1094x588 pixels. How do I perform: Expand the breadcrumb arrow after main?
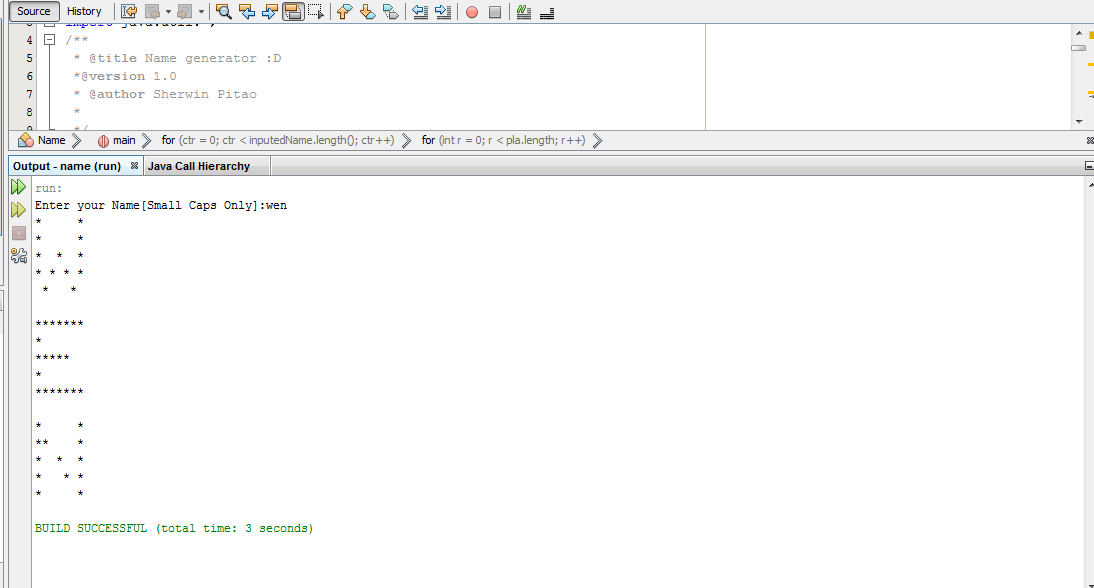(x=145, y=140)
